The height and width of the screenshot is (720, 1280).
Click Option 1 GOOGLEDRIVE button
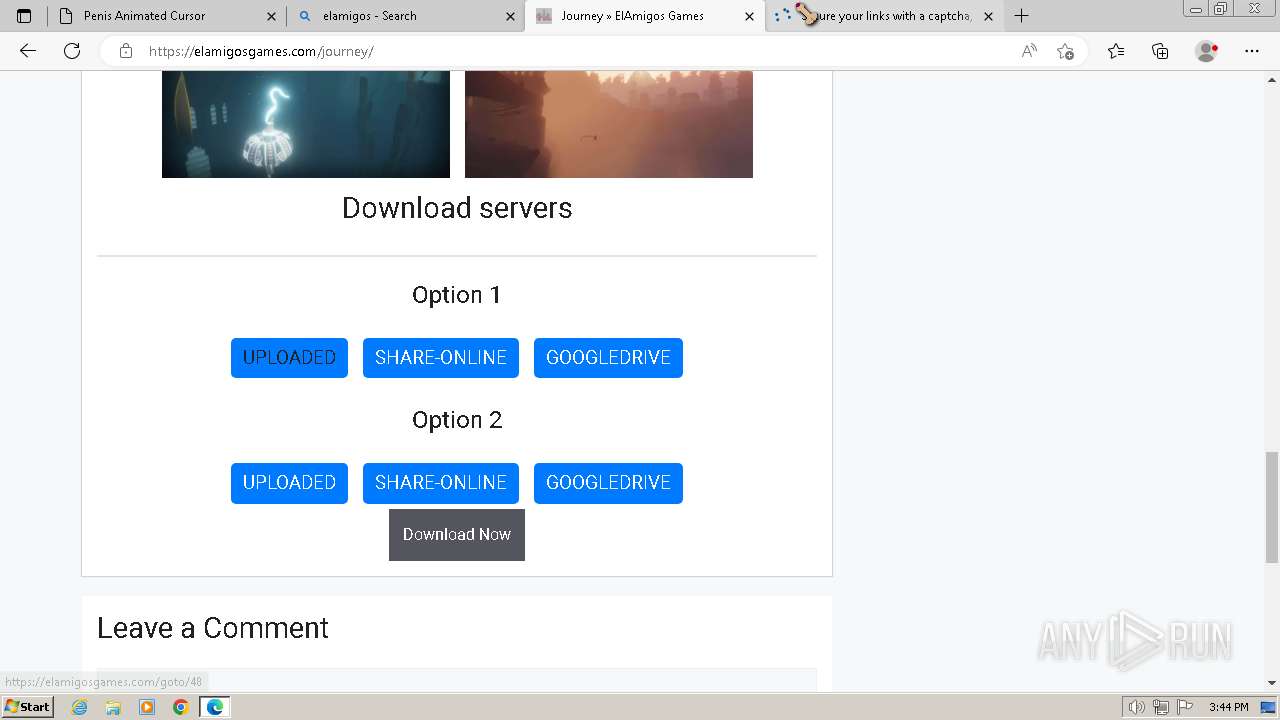pos(608,358)
